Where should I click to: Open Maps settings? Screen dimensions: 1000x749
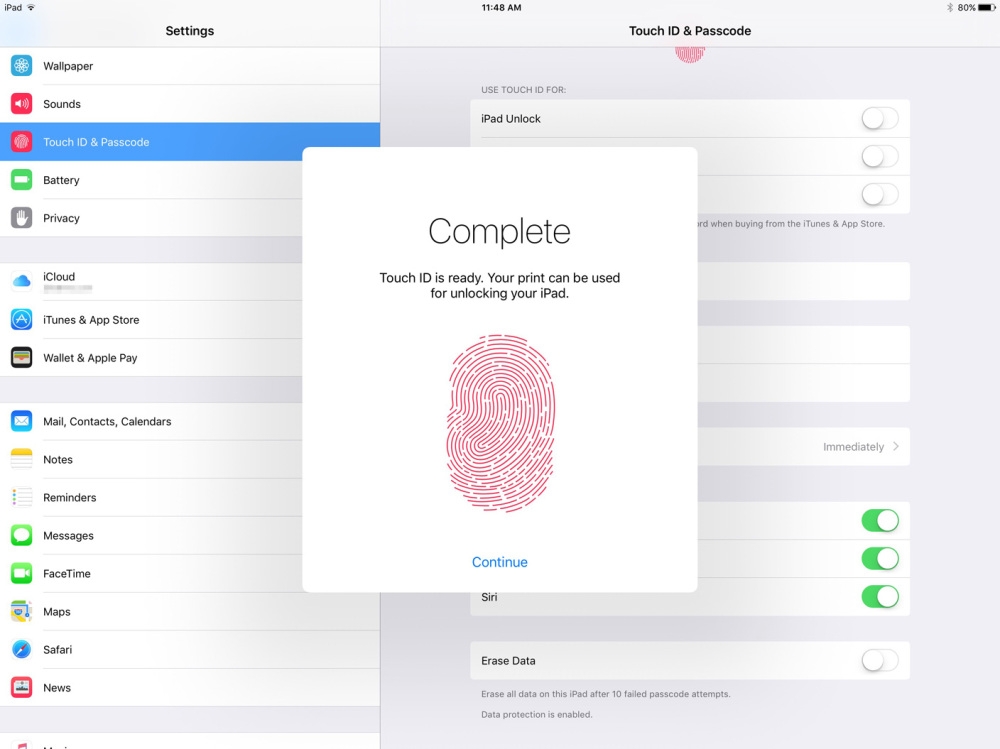click(190, 611)
